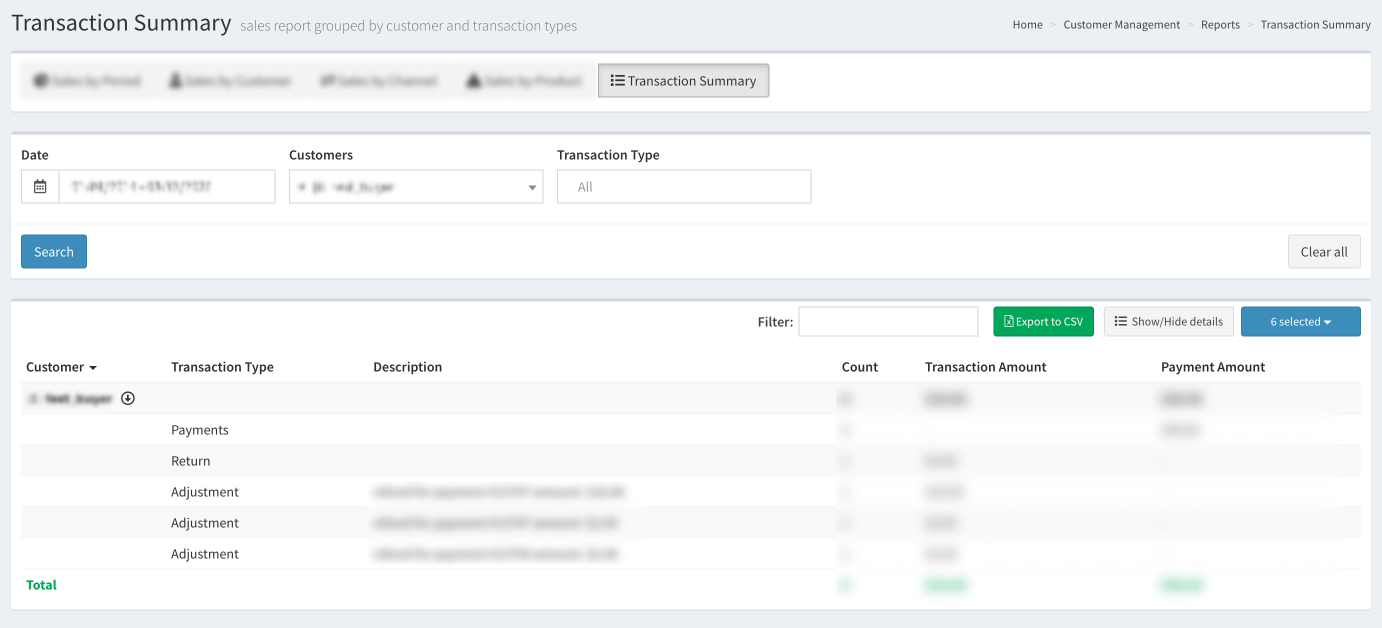The image size is (1382, 628).
Task: Click into the Filter text box
Action: point(888,322)
